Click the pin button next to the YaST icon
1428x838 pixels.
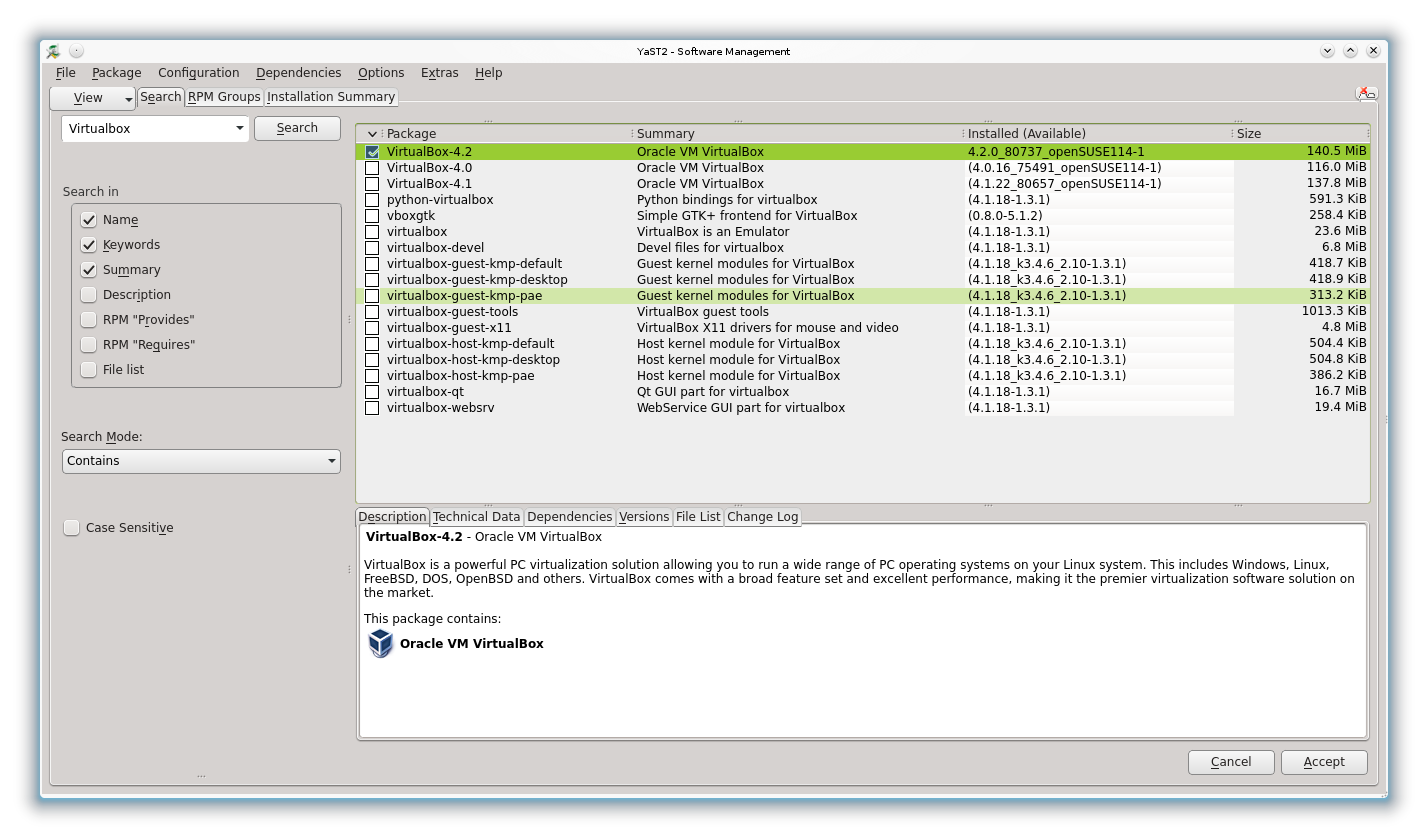76,51
